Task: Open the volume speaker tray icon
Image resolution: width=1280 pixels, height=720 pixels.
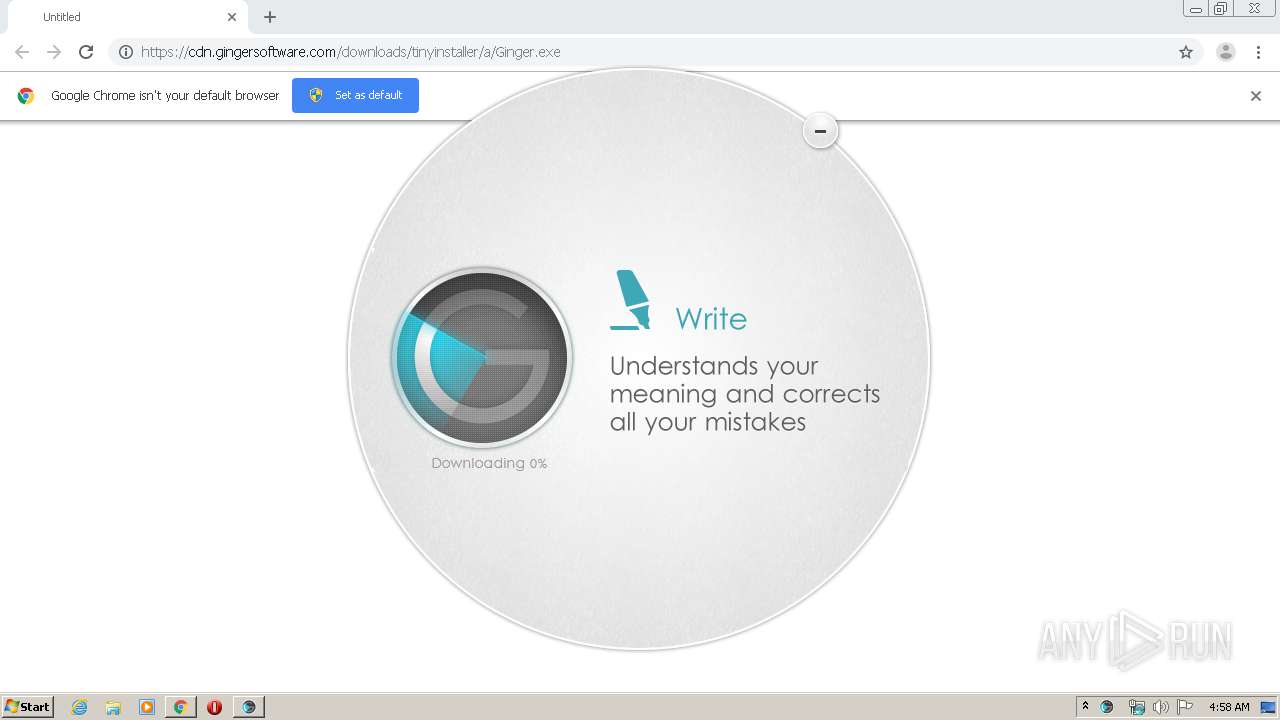Action: coord(1160,707)
